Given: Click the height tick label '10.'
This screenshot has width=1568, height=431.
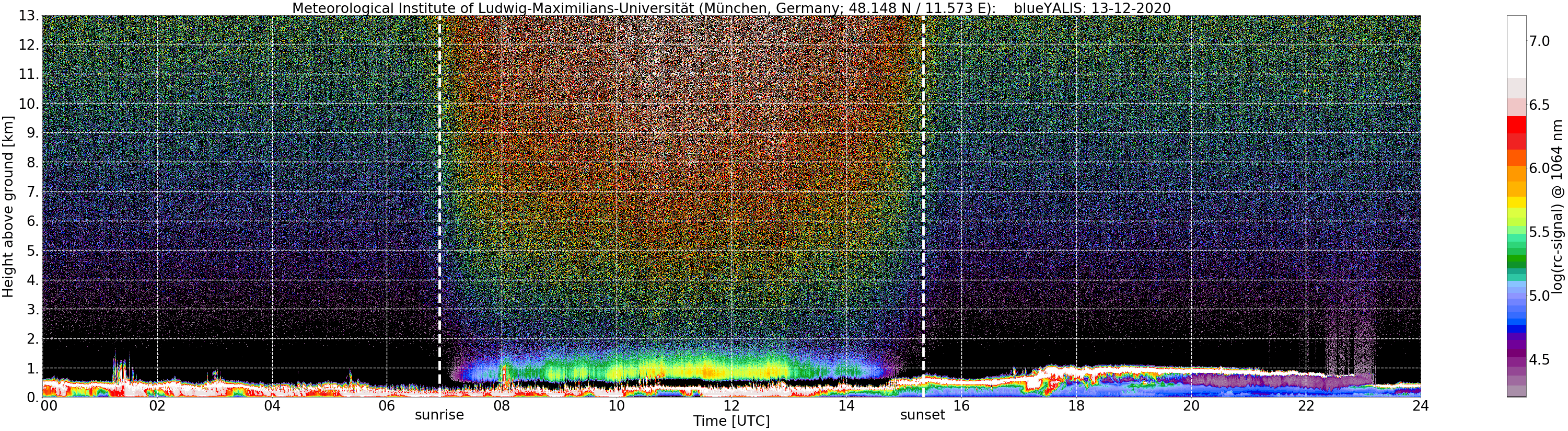Looking at the screenshot, I should coord(29,104).
